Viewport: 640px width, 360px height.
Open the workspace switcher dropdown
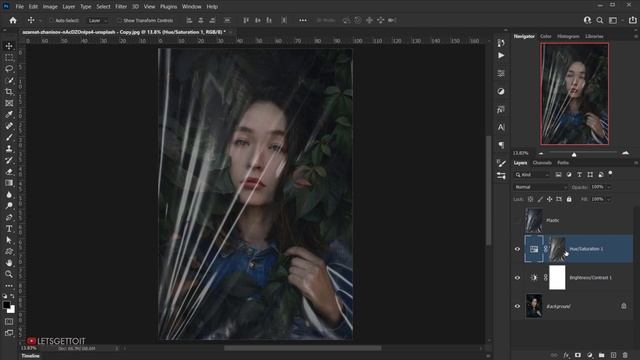coord(615,20)
